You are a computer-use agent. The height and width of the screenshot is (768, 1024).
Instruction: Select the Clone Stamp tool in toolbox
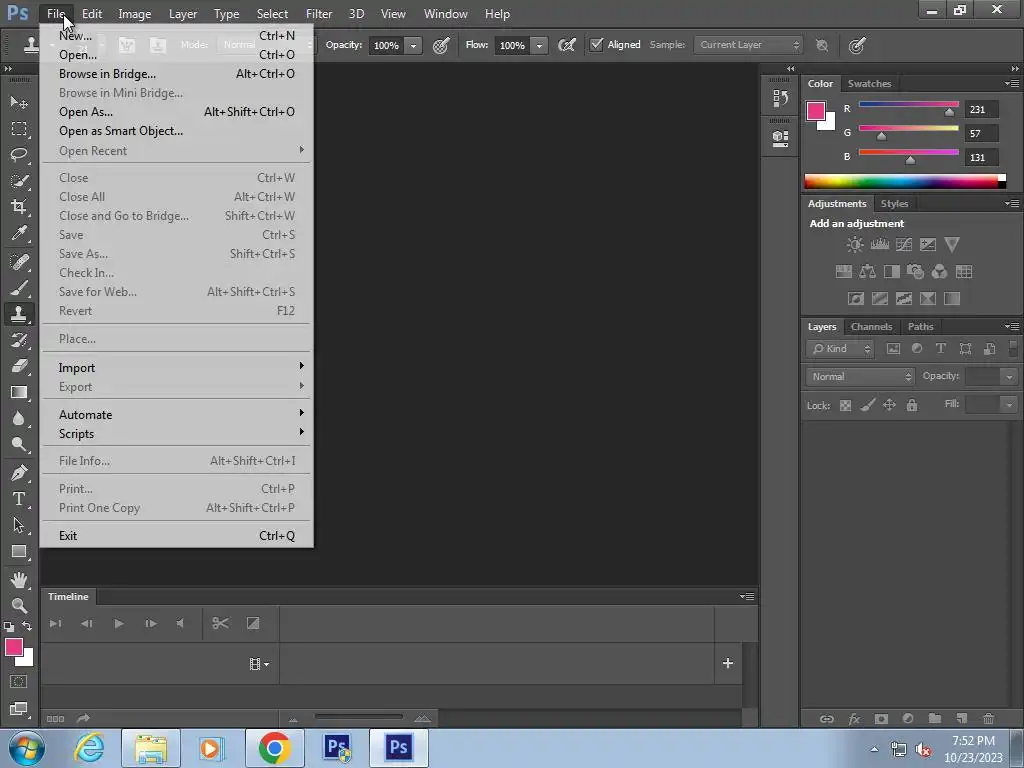(19, 313)
